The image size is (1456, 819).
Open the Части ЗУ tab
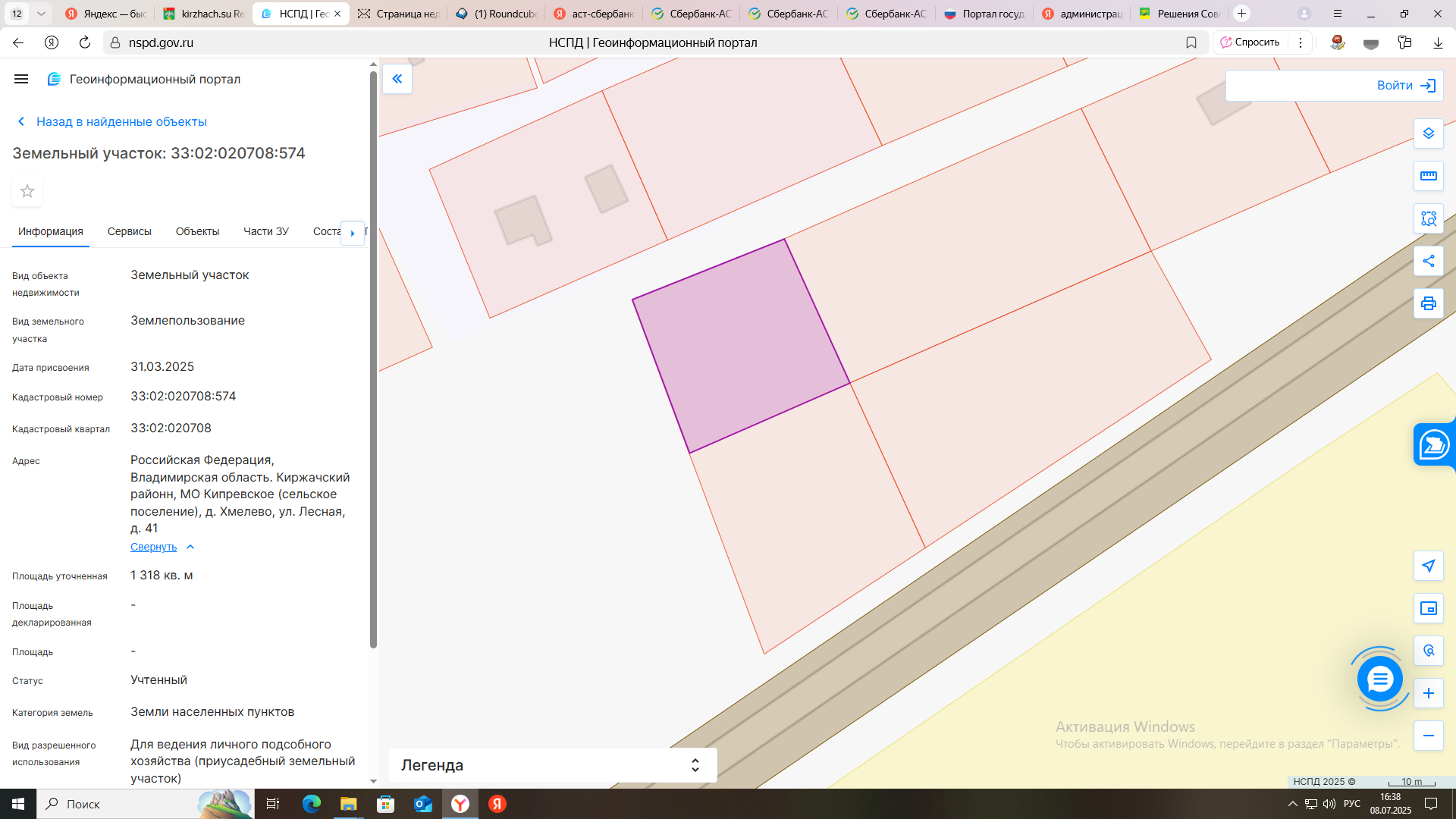click(265, 231)
